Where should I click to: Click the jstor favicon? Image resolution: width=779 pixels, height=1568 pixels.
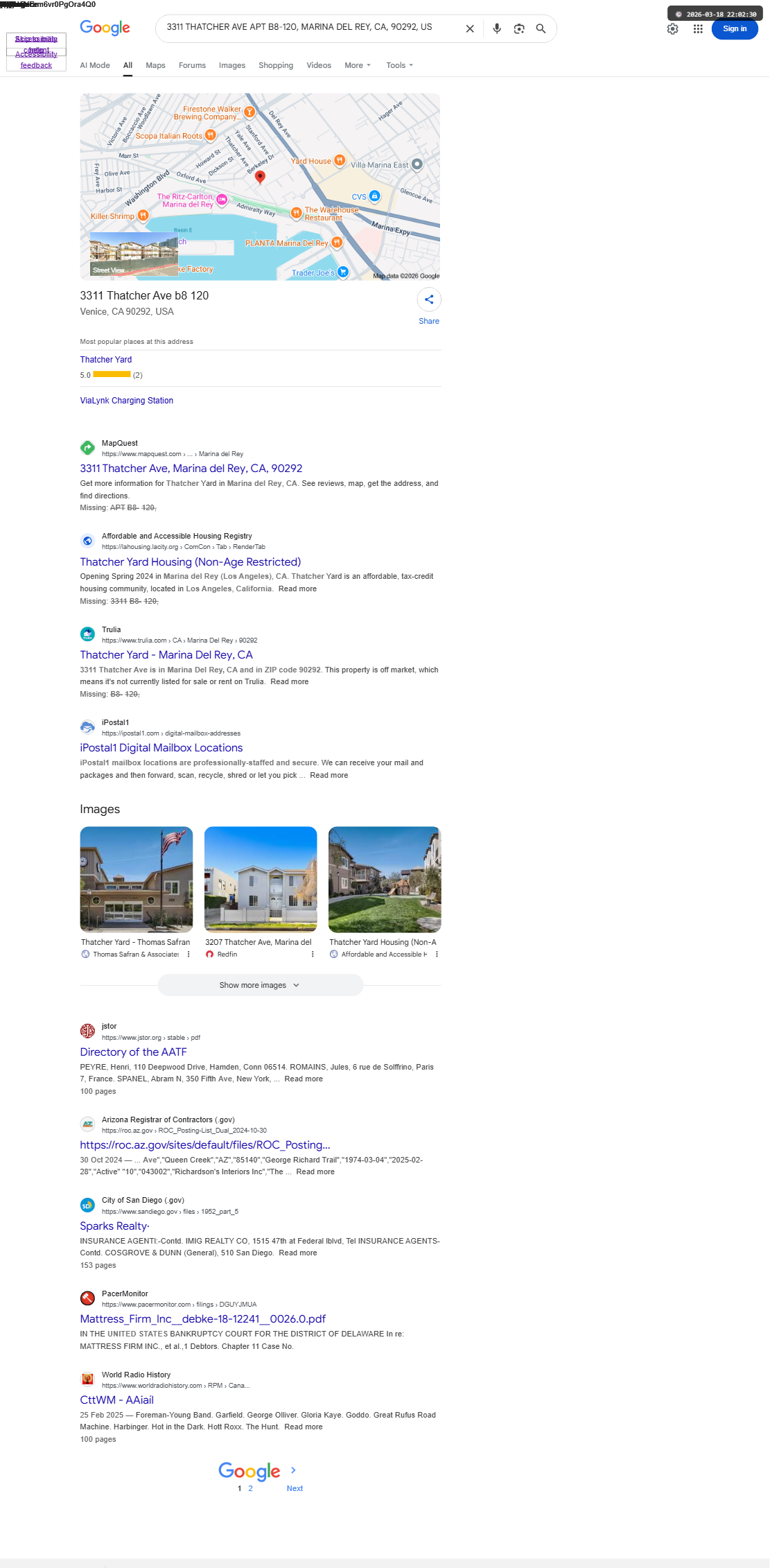[x=87, y=1031]
